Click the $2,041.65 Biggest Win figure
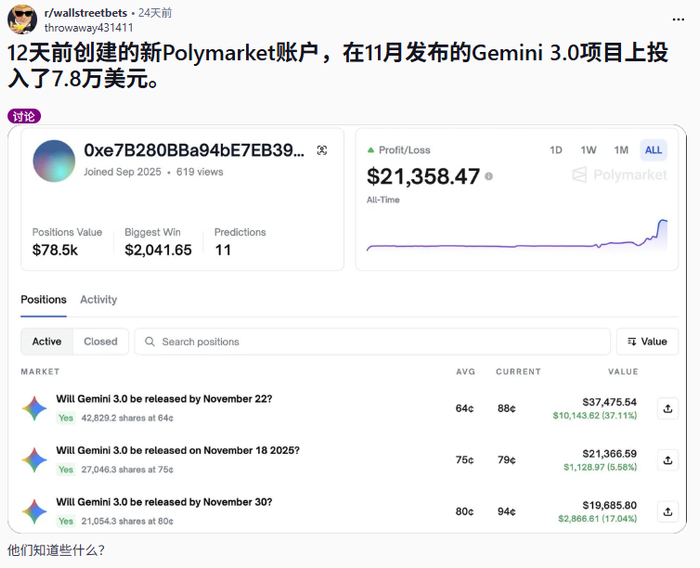The image size is (700, 568). coord(158,250)
